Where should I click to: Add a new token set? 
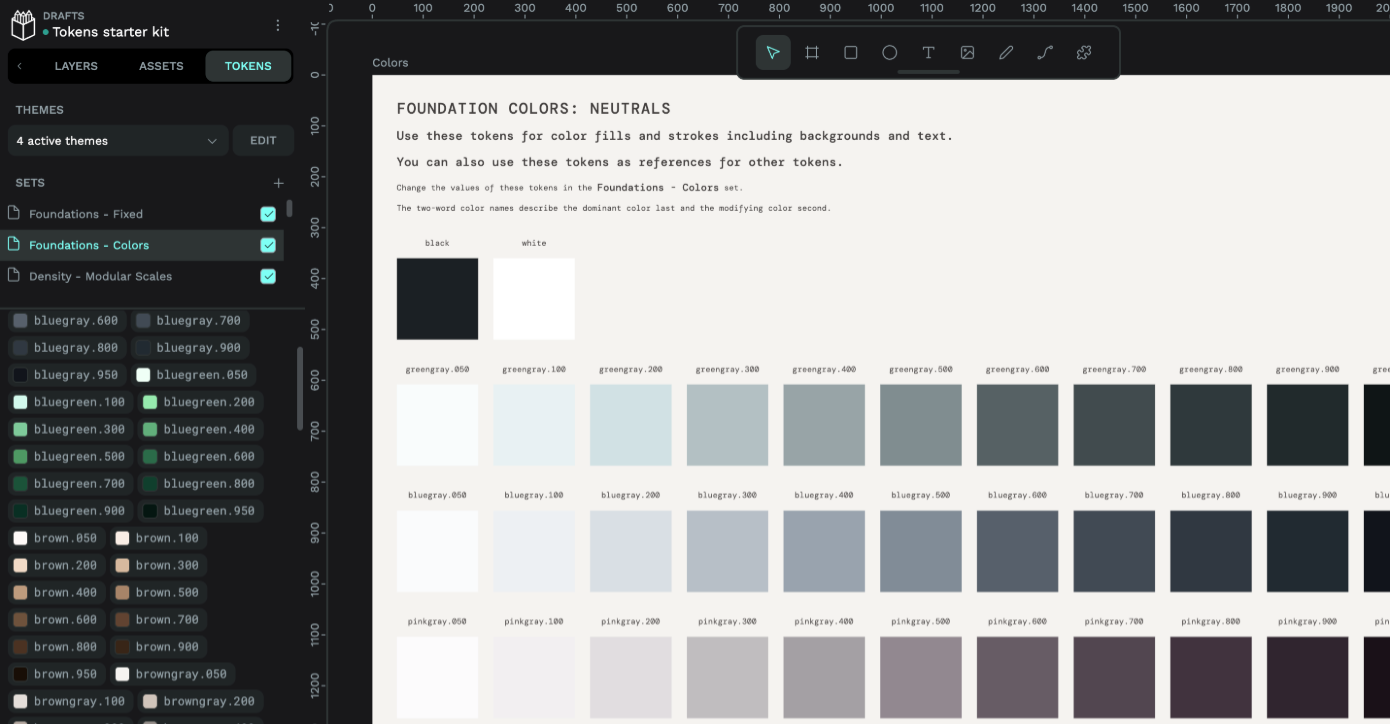(x=279, y=183)
